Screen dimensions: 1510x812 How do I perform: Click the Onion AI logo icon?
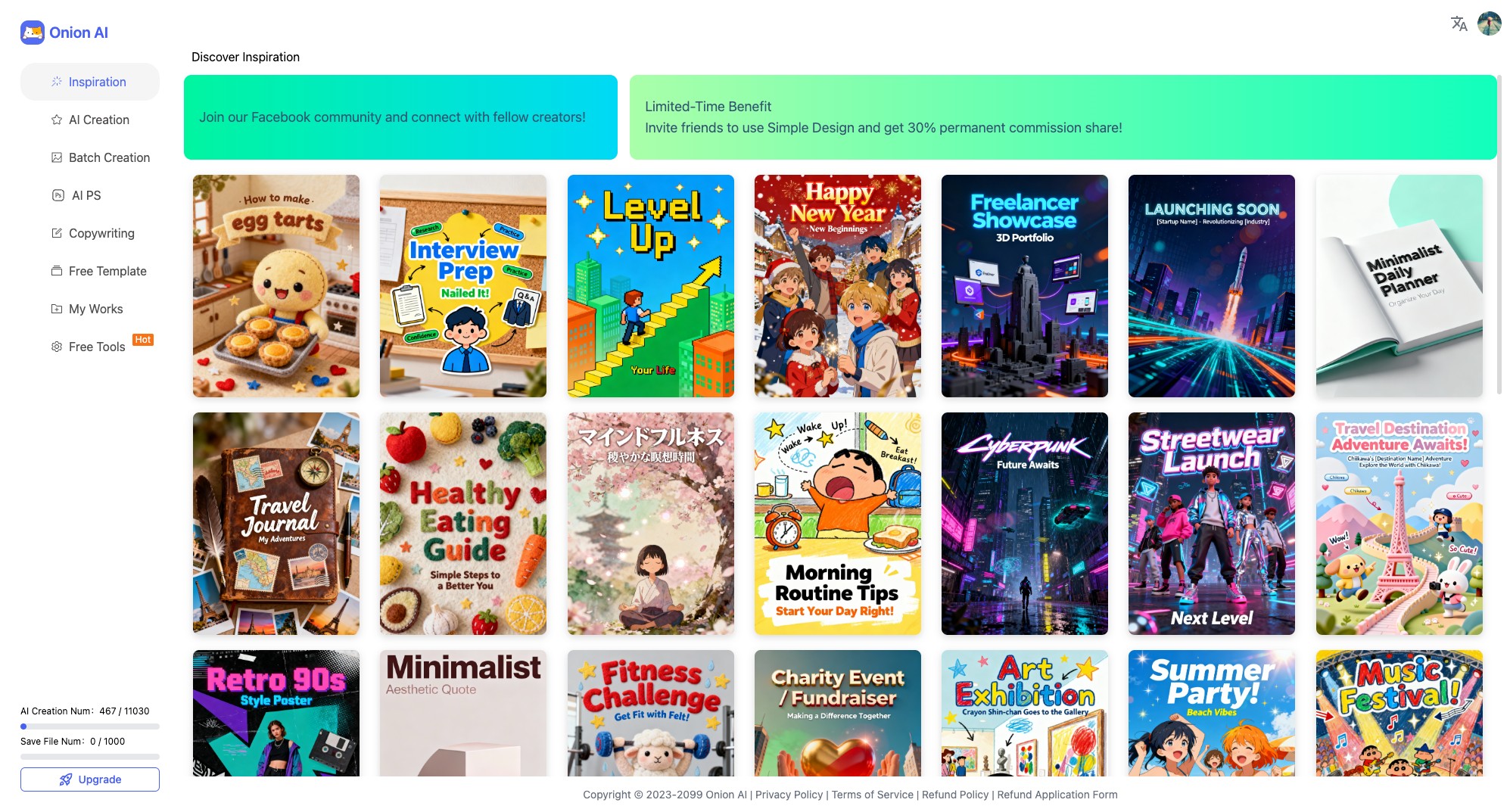(x=33, y=33)
